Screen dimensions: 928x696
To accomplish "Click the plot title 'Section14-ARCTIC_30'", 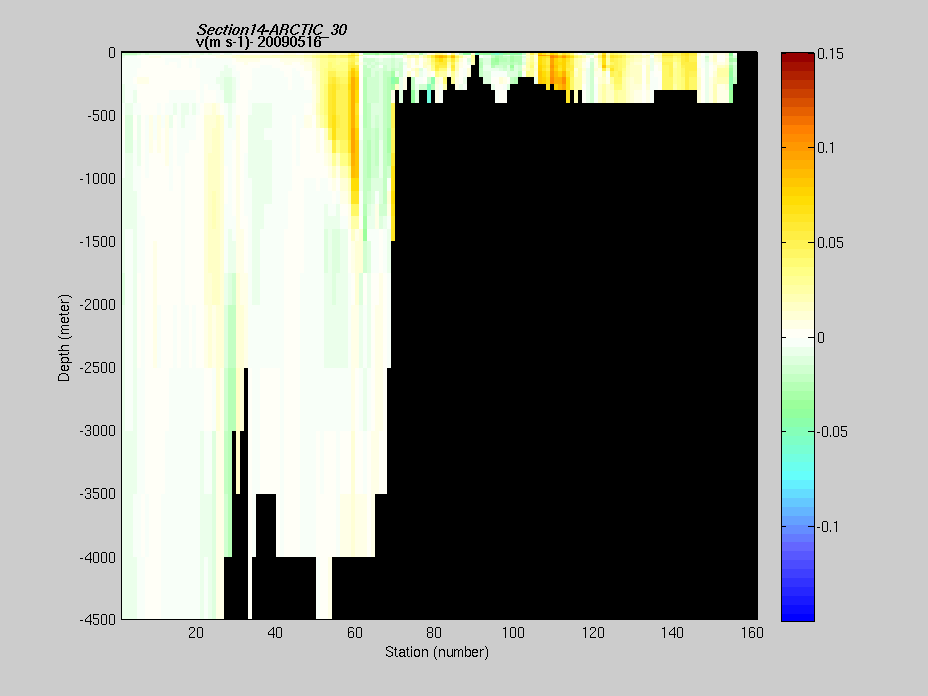I will click(272, 30).
